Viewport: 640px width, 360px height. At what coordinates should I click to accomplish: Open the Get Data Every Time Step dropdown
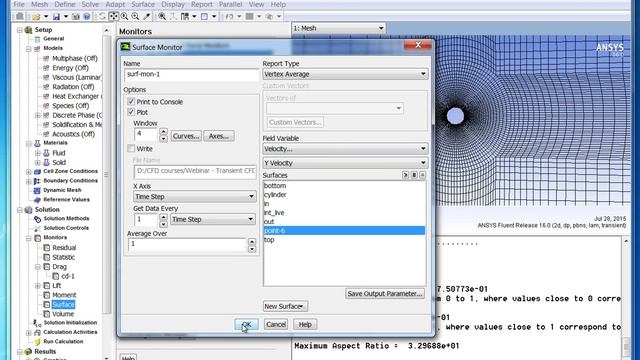213,219
